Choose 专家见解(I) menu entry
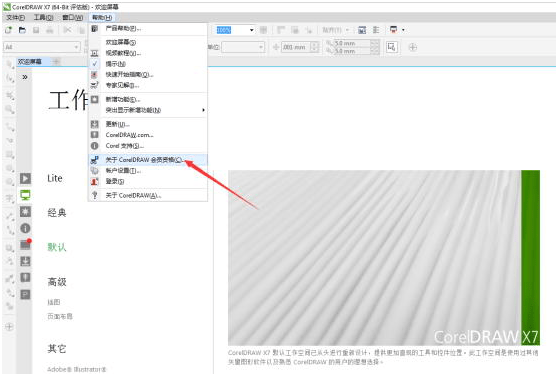The height and width of the screenshot is (376, 558). (122, 85)
